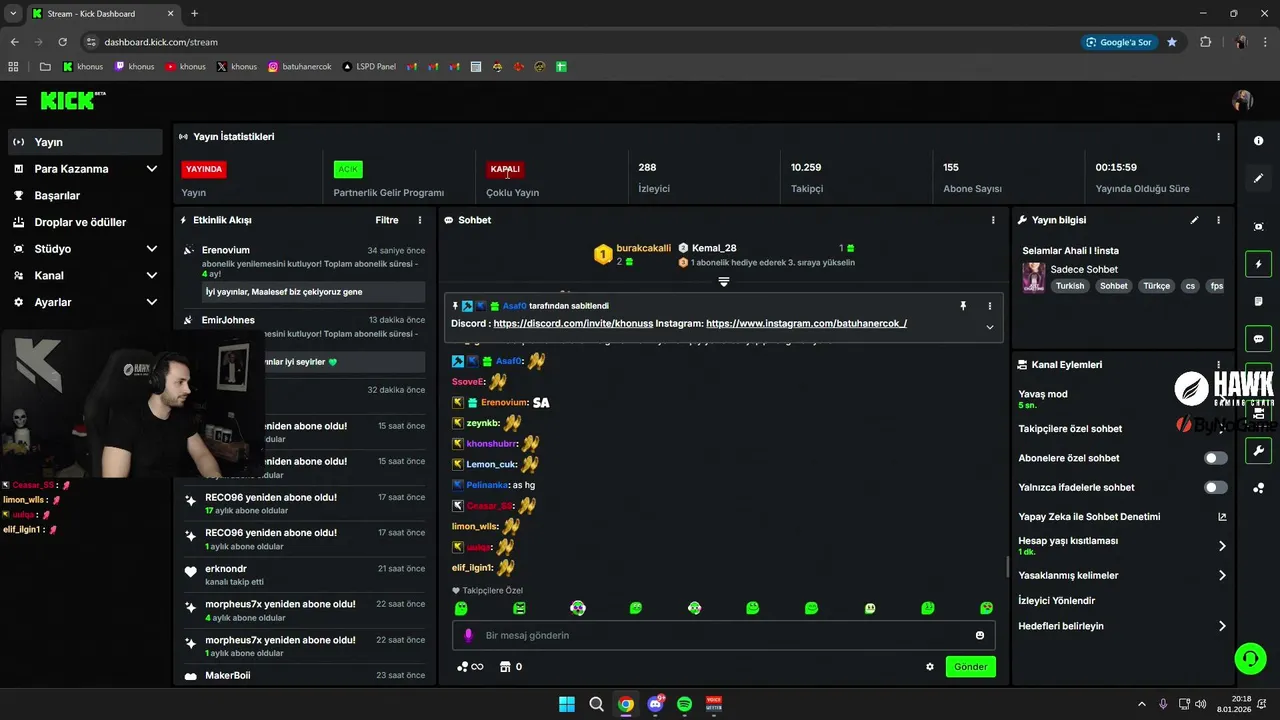
Task: Send the chat message with Gönder
Action: (970, 667)
